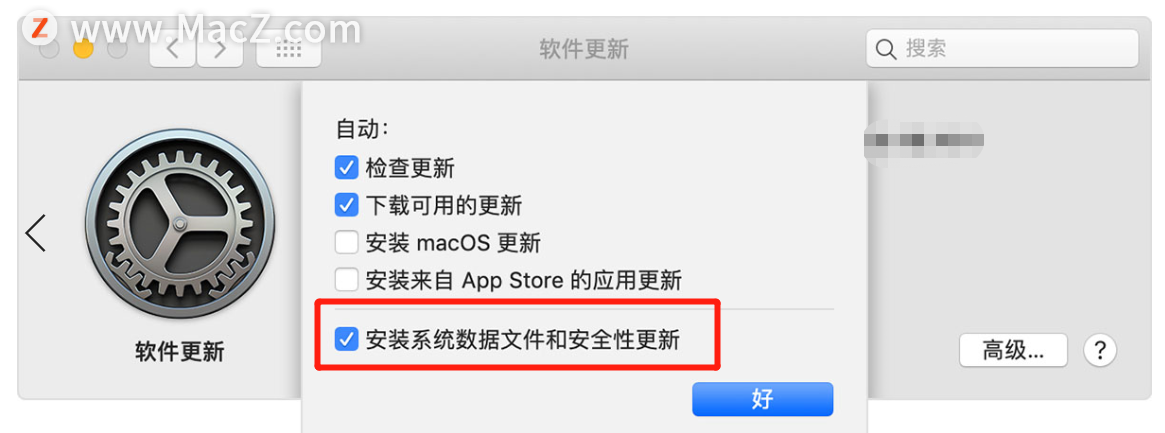Screen dimensions: 1165x433
Task: Toggle the 检查更新 checkbox
Action: tap(346, 167)
